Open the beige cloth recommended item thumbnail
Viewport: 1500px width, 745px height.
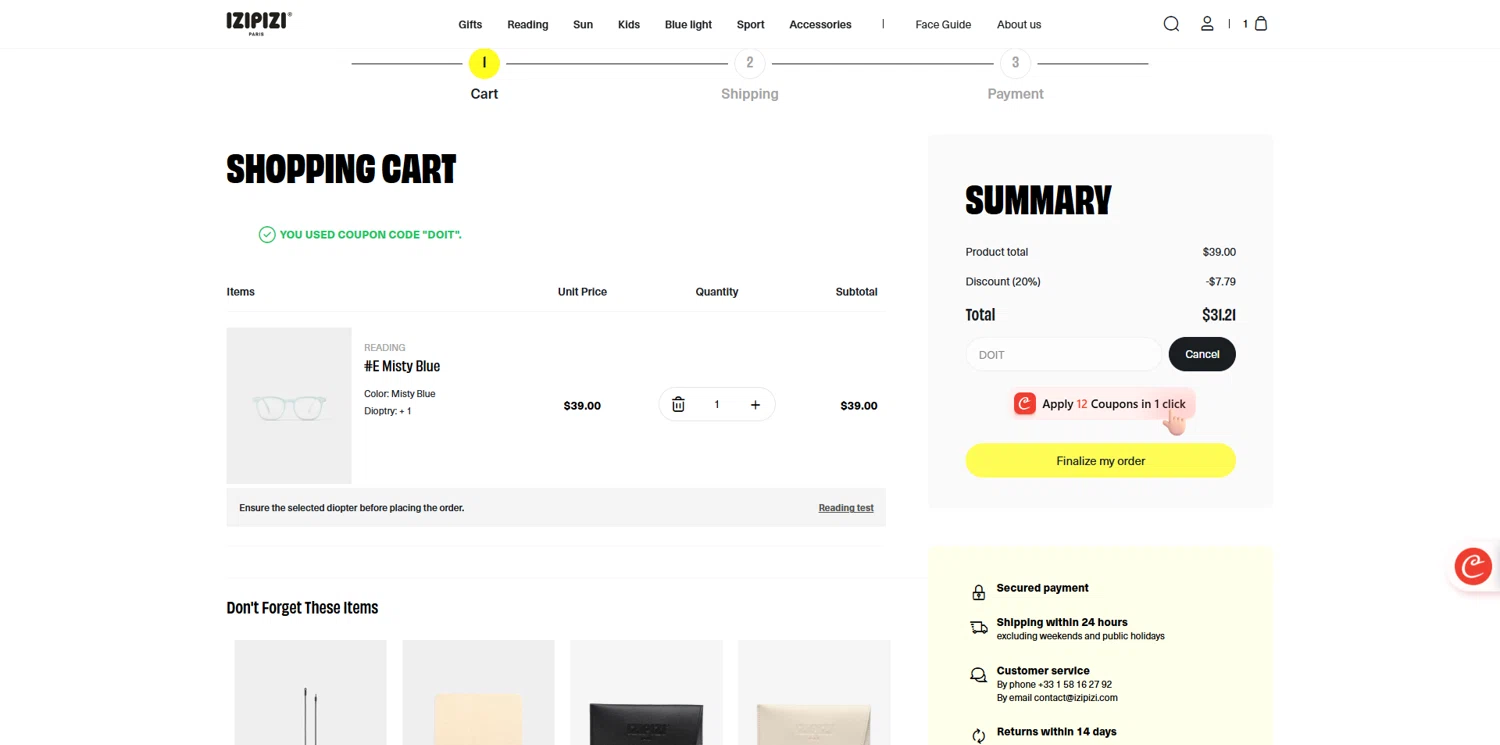(478, 692)
